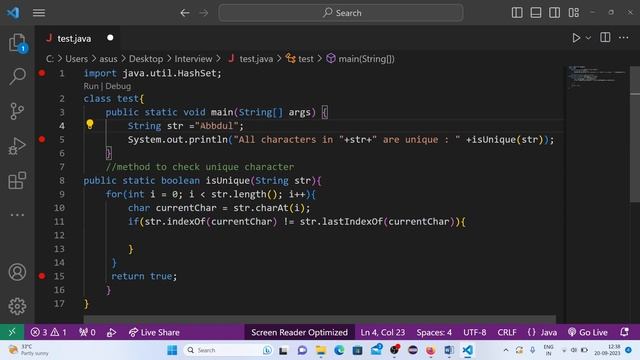Go back with the left arrow
640x360 pixels.
[x=185, y=13]
